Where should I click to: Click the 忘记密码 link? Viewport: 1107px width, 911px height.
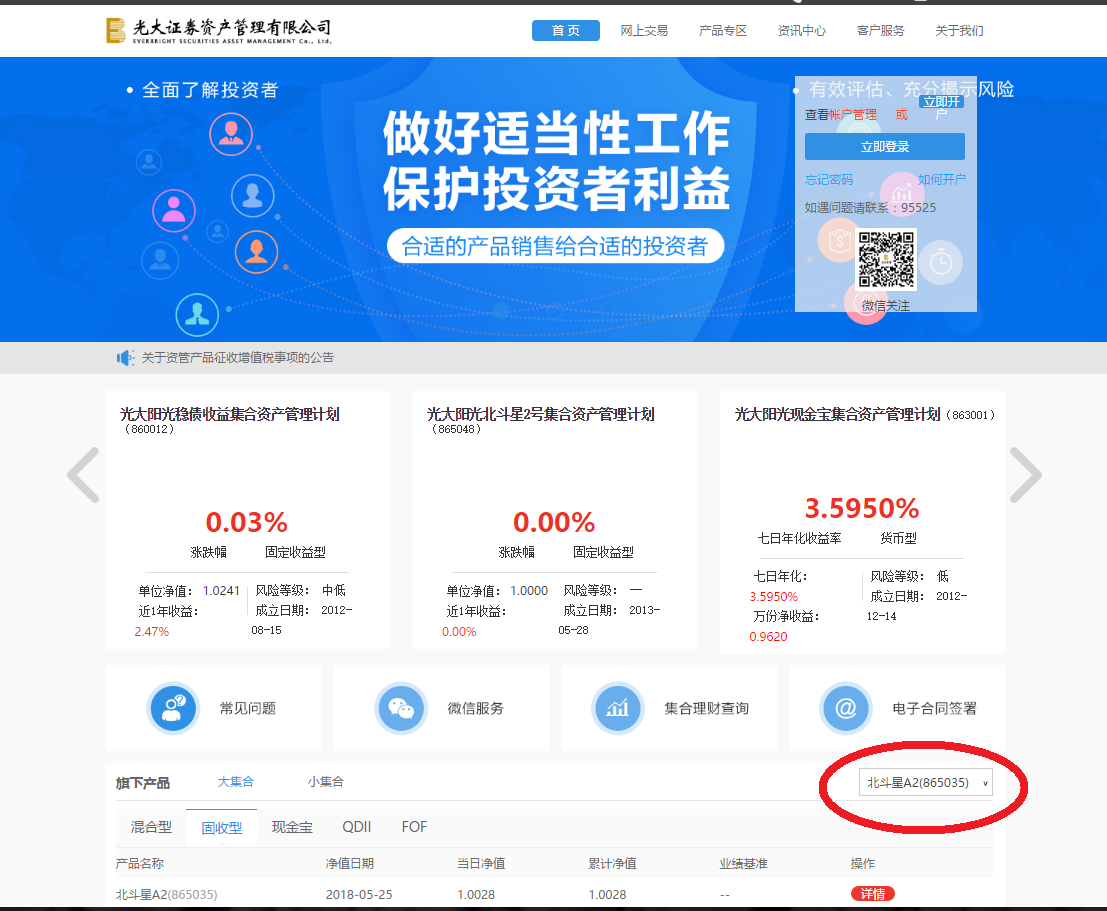click(x=829, y=179)
